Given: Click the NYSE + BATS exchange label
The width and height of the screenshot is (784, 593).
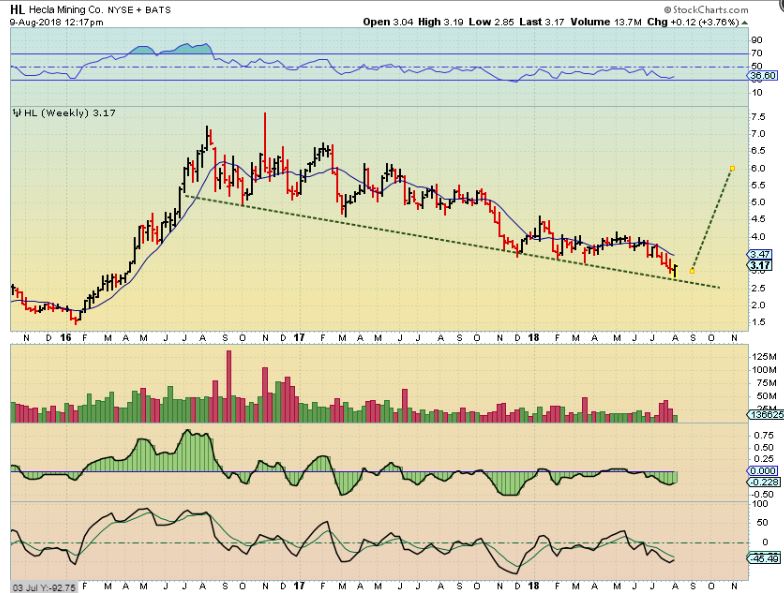Looking at the screenshot, I should click(139, 10).
